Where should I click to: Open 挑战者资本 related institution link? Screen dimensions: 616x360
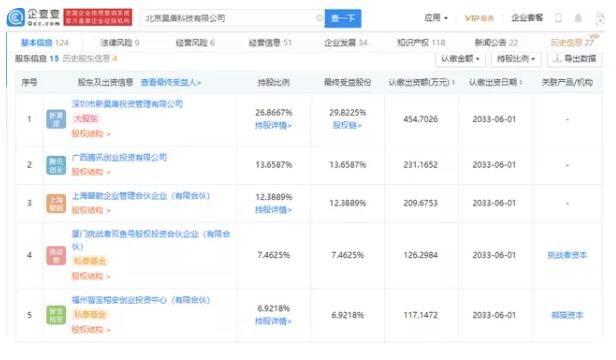click(x=567, y=255)
